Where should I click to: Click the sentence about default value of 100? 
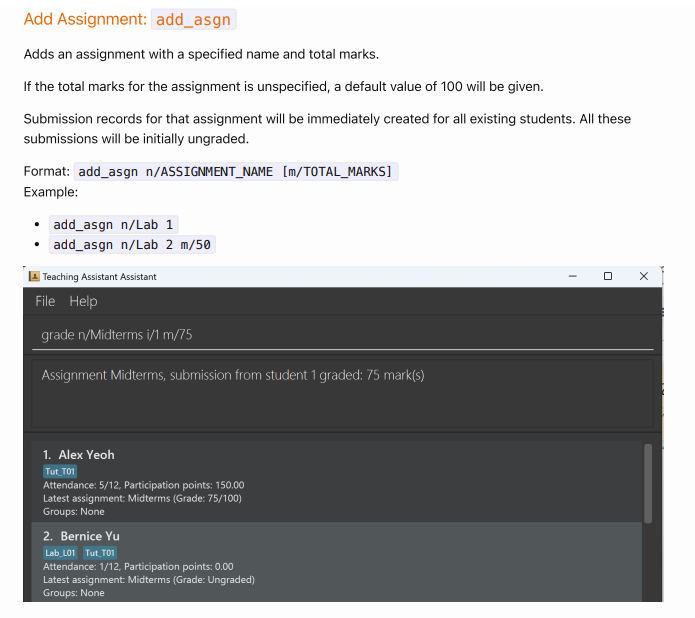pos(283,86)
